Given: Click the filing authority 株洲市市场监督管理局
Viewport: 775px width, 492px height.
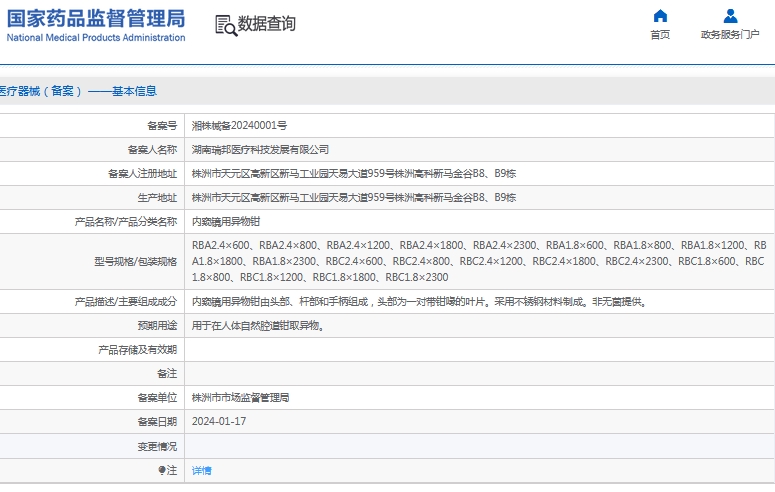Looking at the screenshot, I should [x=240, y=398].
